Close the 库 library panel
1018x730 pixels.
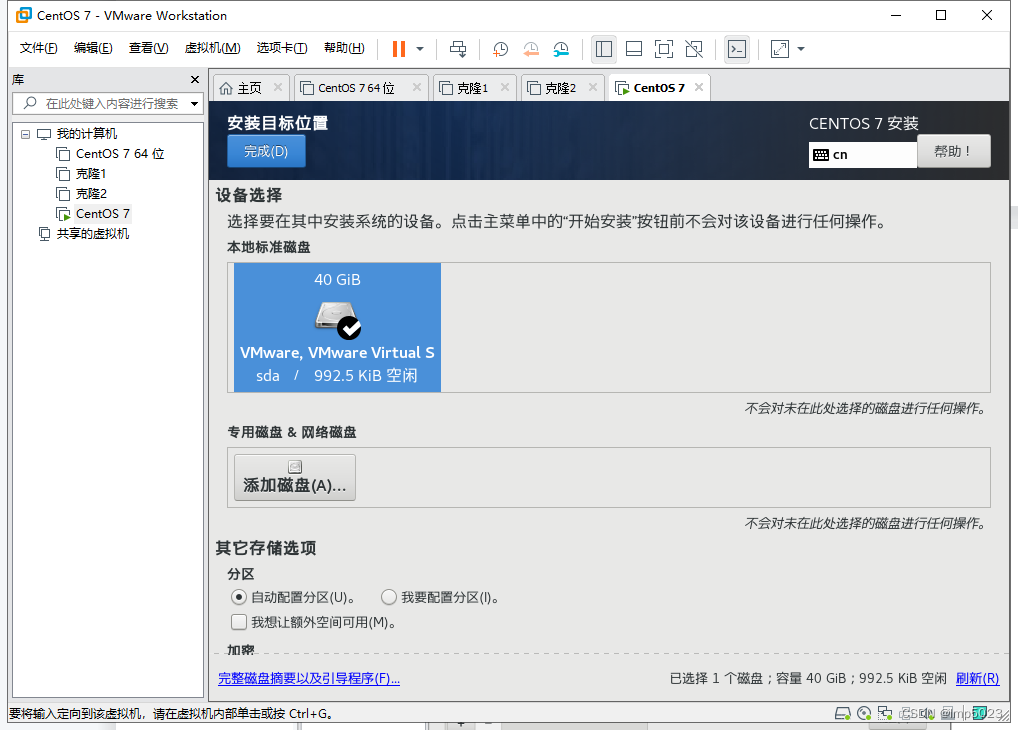point(194,79)
